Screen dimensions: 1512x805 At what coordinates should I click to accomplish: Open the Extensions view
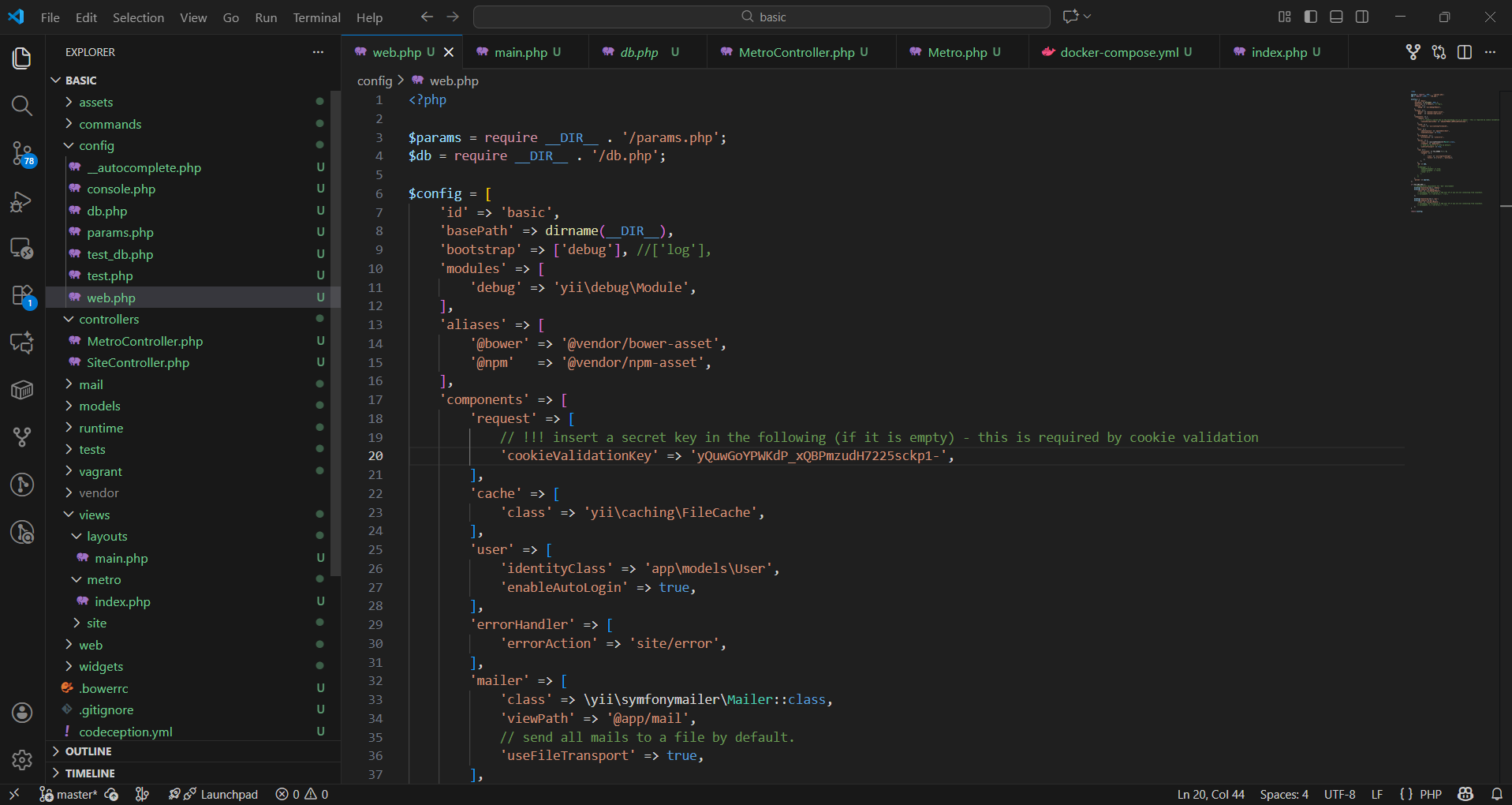pyautogui.click(x=21, y=296)
